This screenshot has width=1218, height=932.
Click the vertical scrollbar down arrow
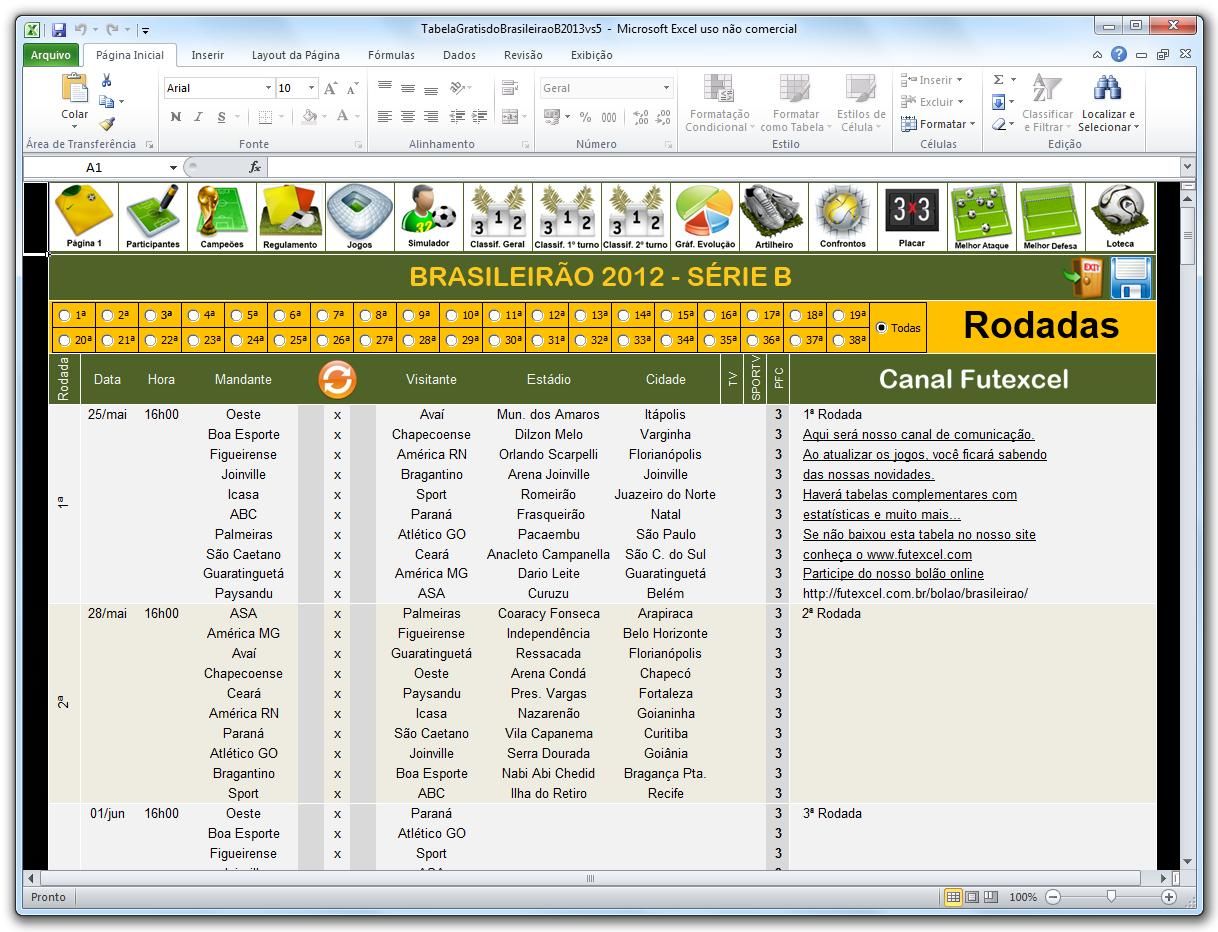(x=1187, y=862)
